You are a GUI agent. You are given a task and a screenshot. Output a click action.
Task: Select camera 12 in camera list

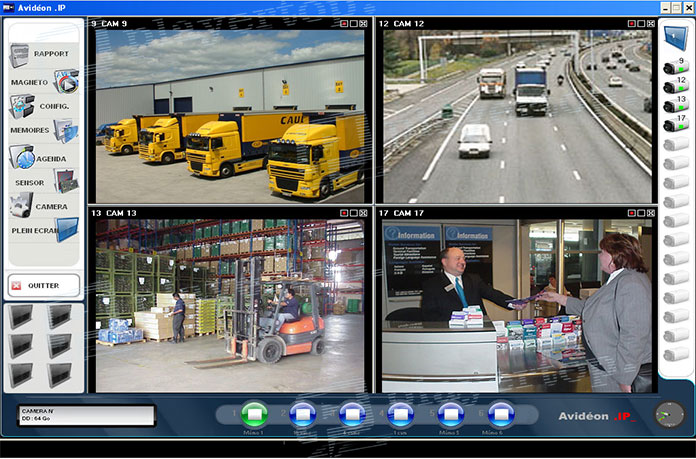[674, 86]
